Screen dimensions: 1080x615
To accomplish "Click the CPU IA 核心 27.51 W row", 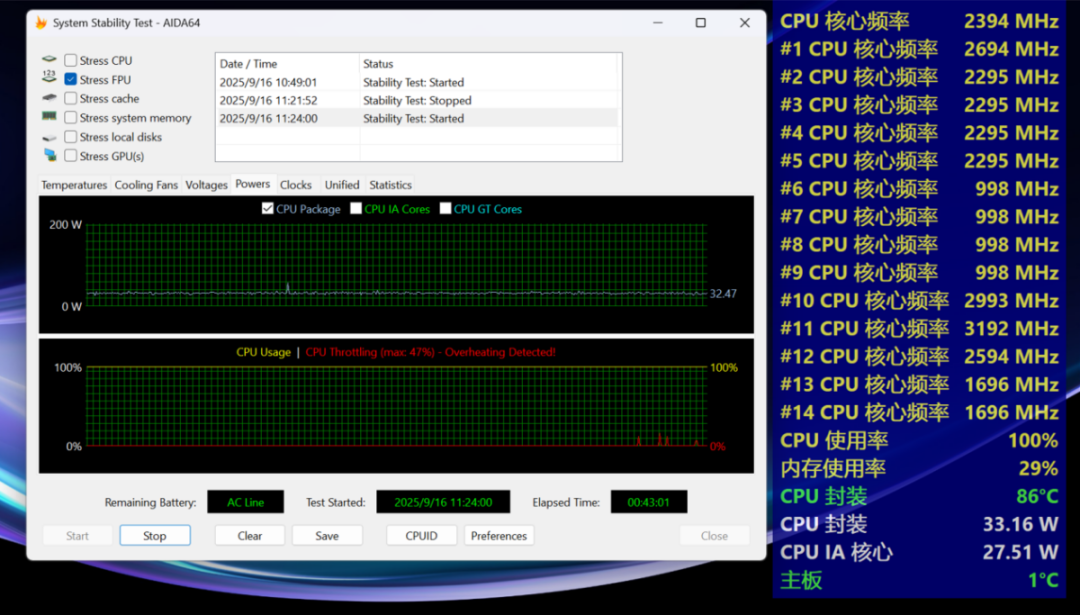I will [919, 552].
